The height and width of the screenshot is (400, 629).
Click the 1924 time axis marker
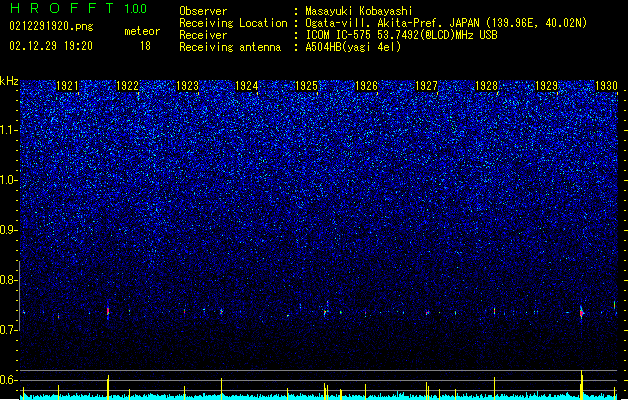(x=246, y=86)
